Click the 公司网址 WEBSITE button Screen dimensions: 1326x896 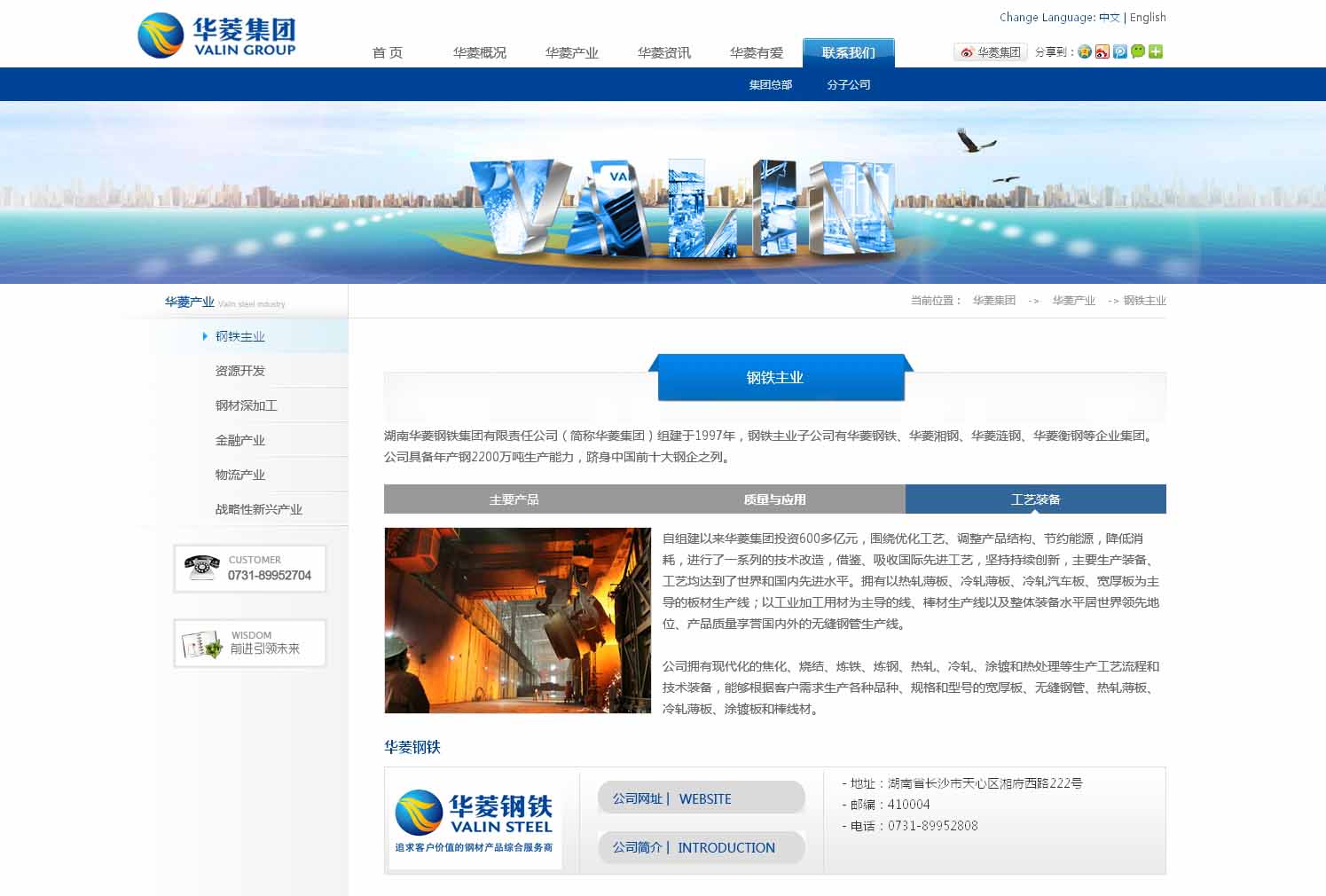[702, 798]
